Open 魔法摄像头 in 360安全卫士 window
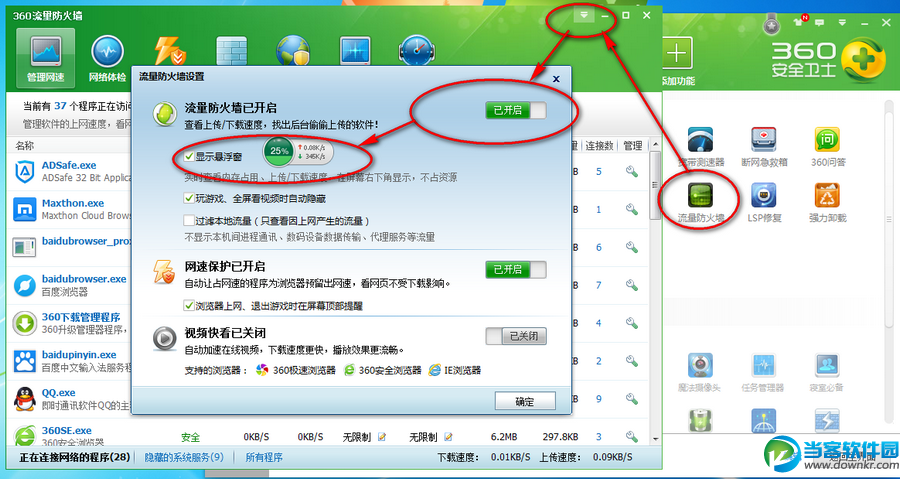 pos(700,372)
